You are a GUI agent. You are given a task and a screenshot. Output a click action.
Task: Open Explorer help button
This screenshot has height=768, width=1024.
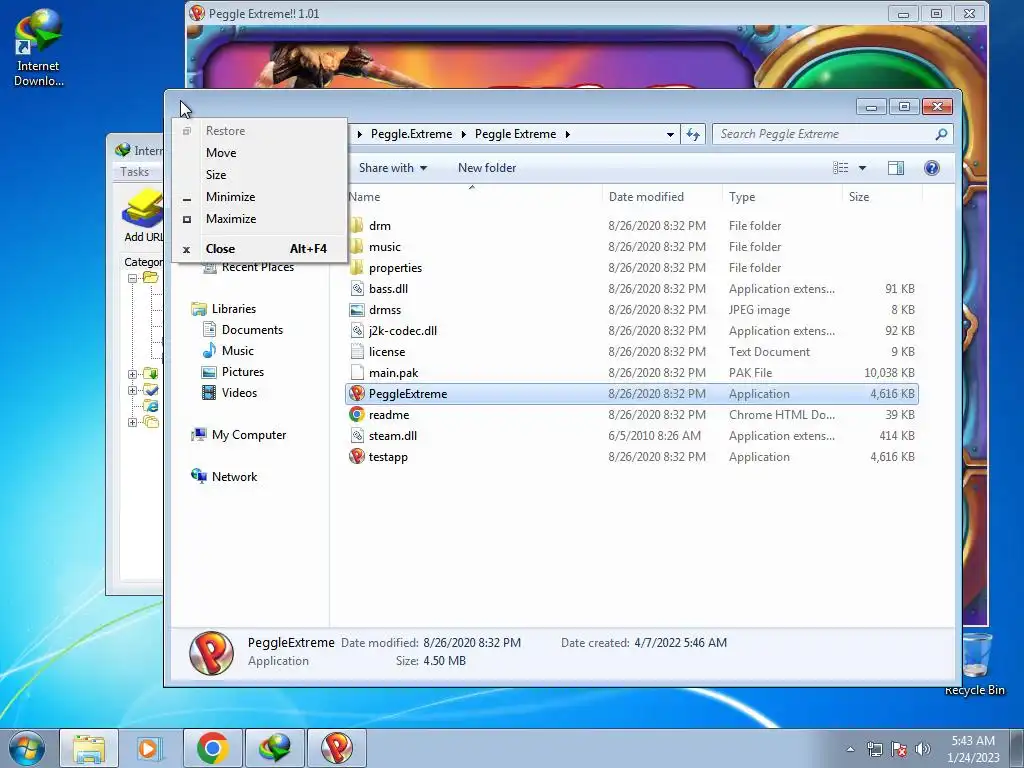[x=932, y=168]
